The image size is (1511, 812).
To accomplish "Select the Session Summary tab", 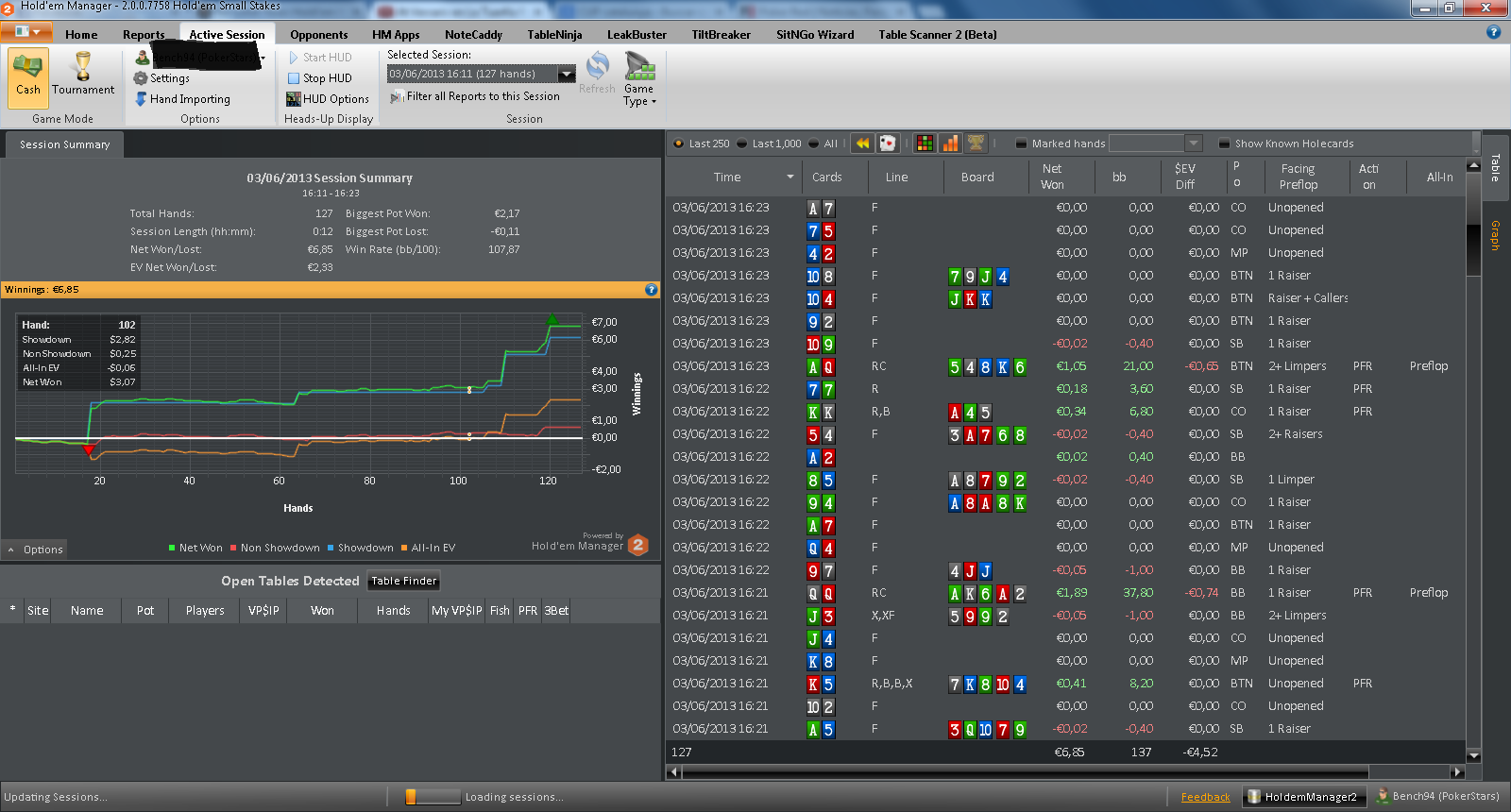I will point(64,144).
